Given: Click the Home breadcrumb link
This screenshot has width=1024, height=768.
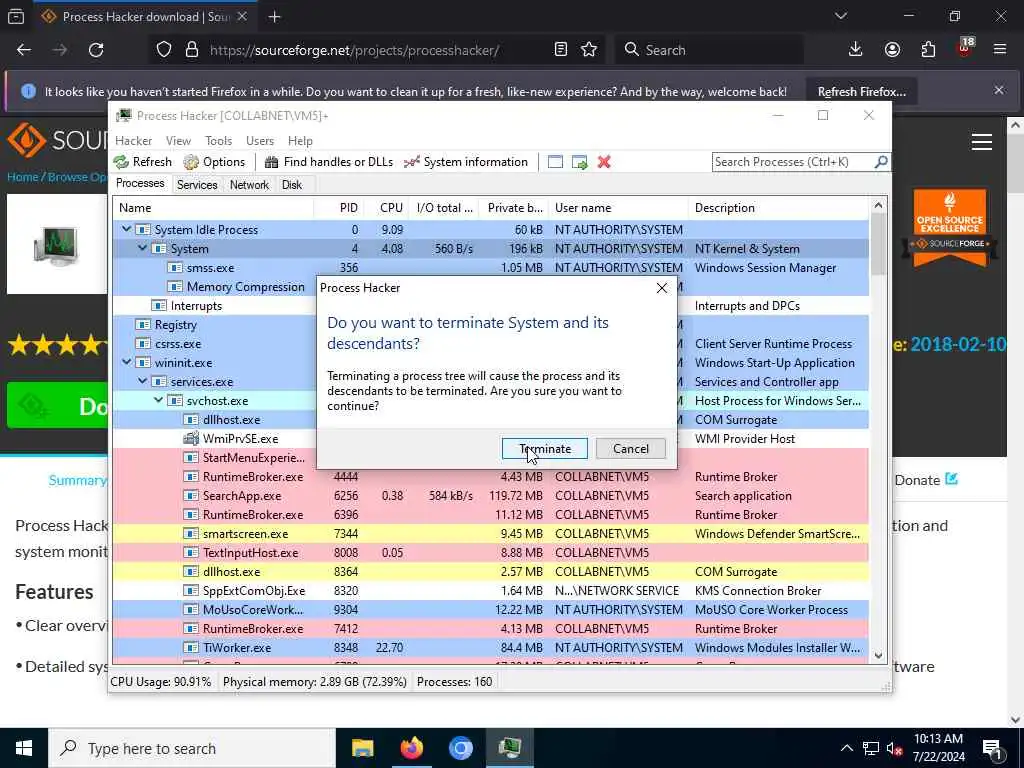Looking at the screenshot, I should click(22, 177).
